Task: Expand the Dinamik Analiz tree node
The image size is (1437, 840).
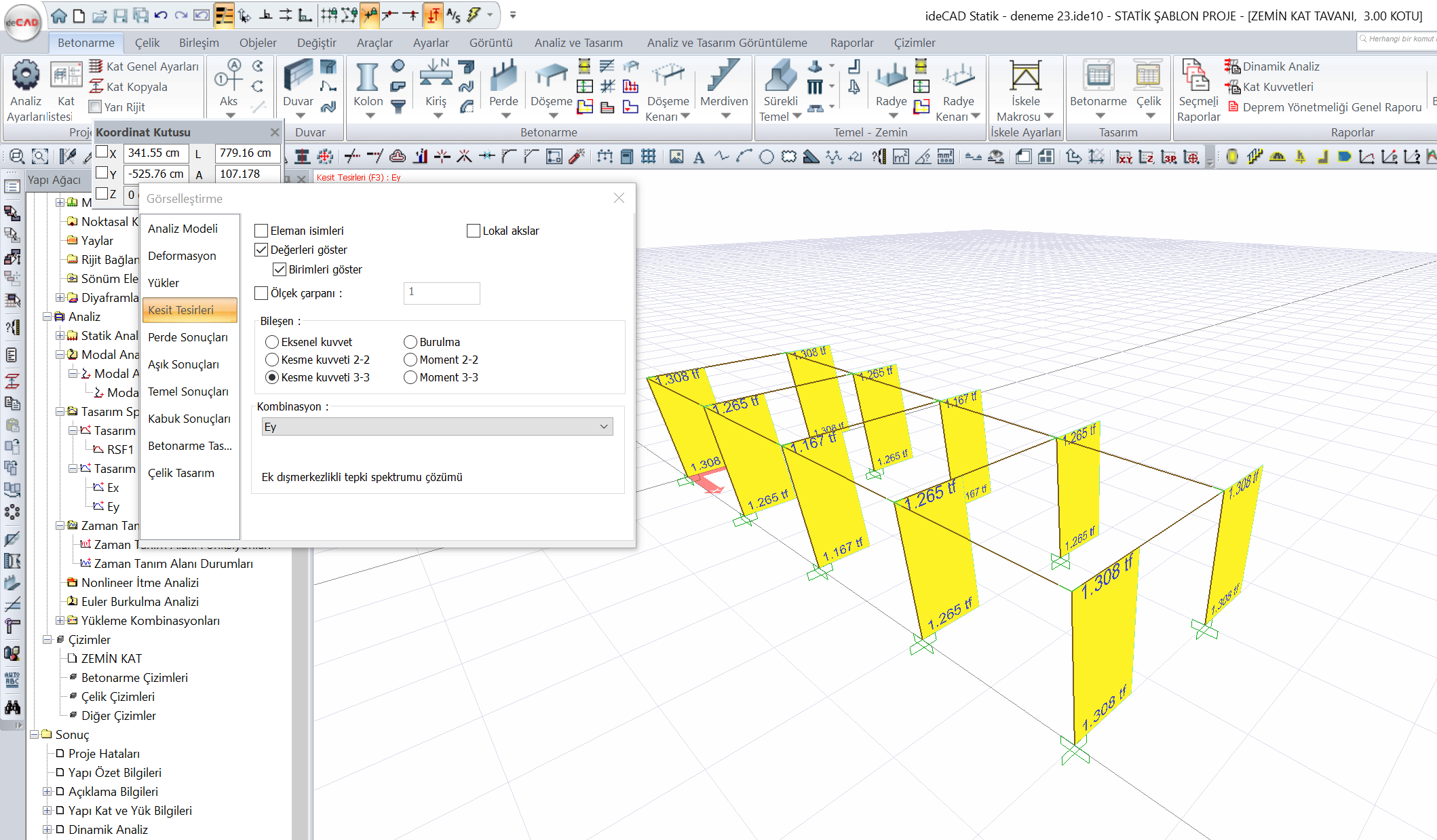Action: (x=47, y=830)
